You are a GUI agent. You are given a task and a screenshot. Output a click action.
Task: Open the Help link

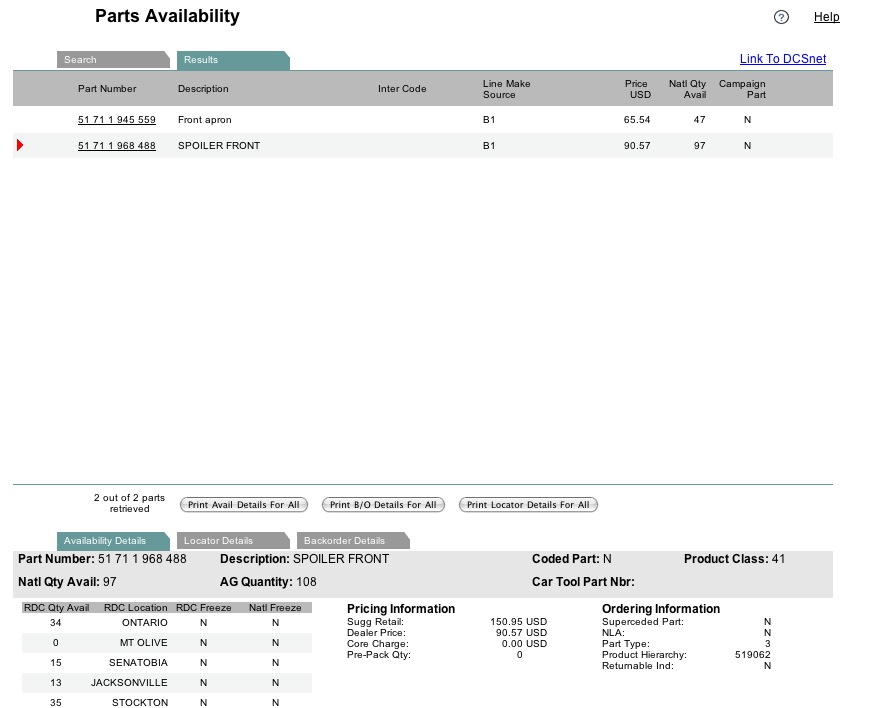point(826,17)
